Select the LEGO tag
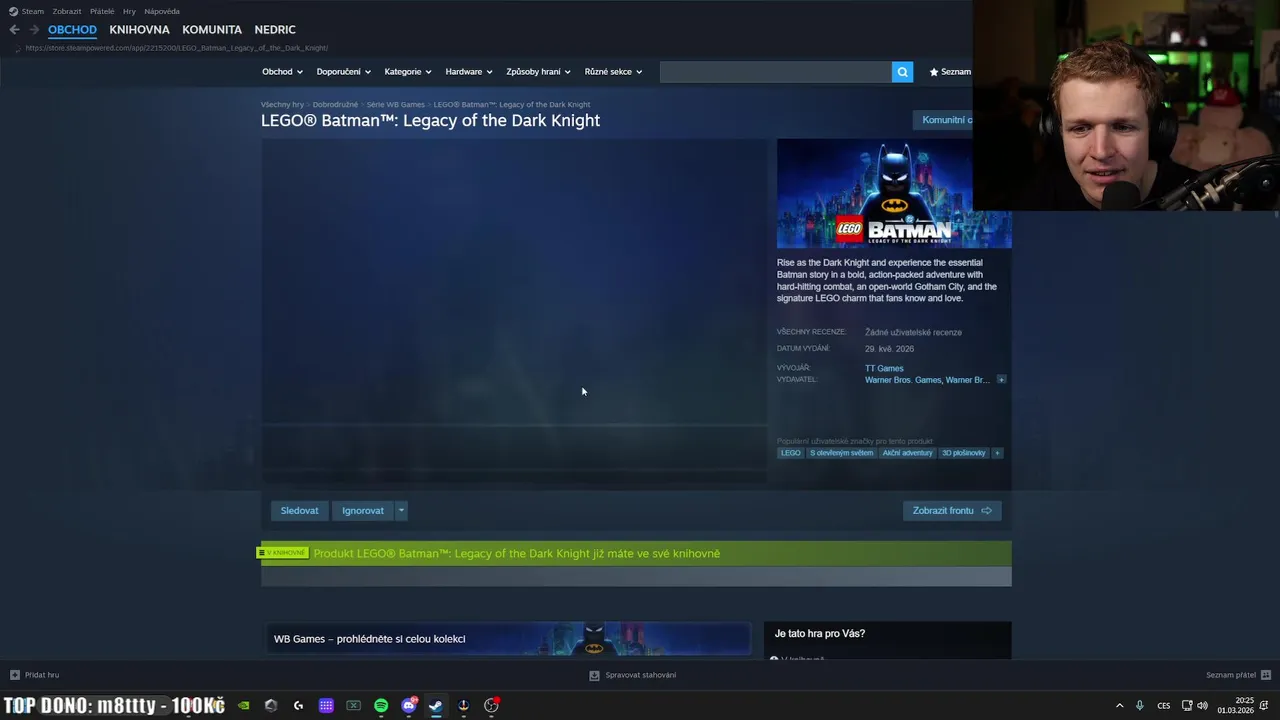This screenshot has height=720, width=1280. pos(791,453)
